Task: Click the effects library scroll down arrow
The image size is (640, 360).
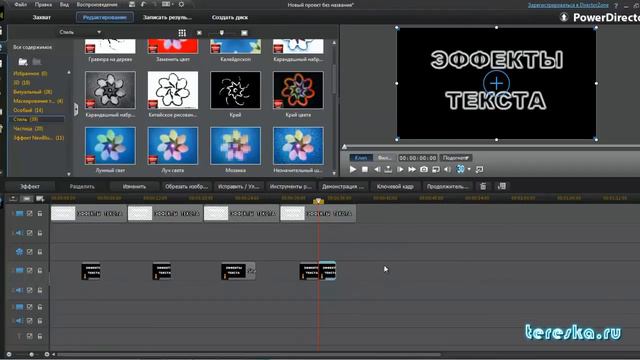Action: [x=334, y=173]
